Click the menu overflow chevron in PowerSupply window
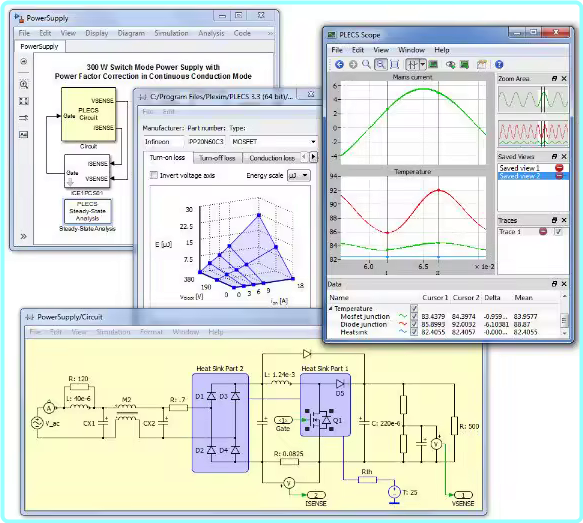The width and height of the screenshot is (583, 523). point(270,33)
